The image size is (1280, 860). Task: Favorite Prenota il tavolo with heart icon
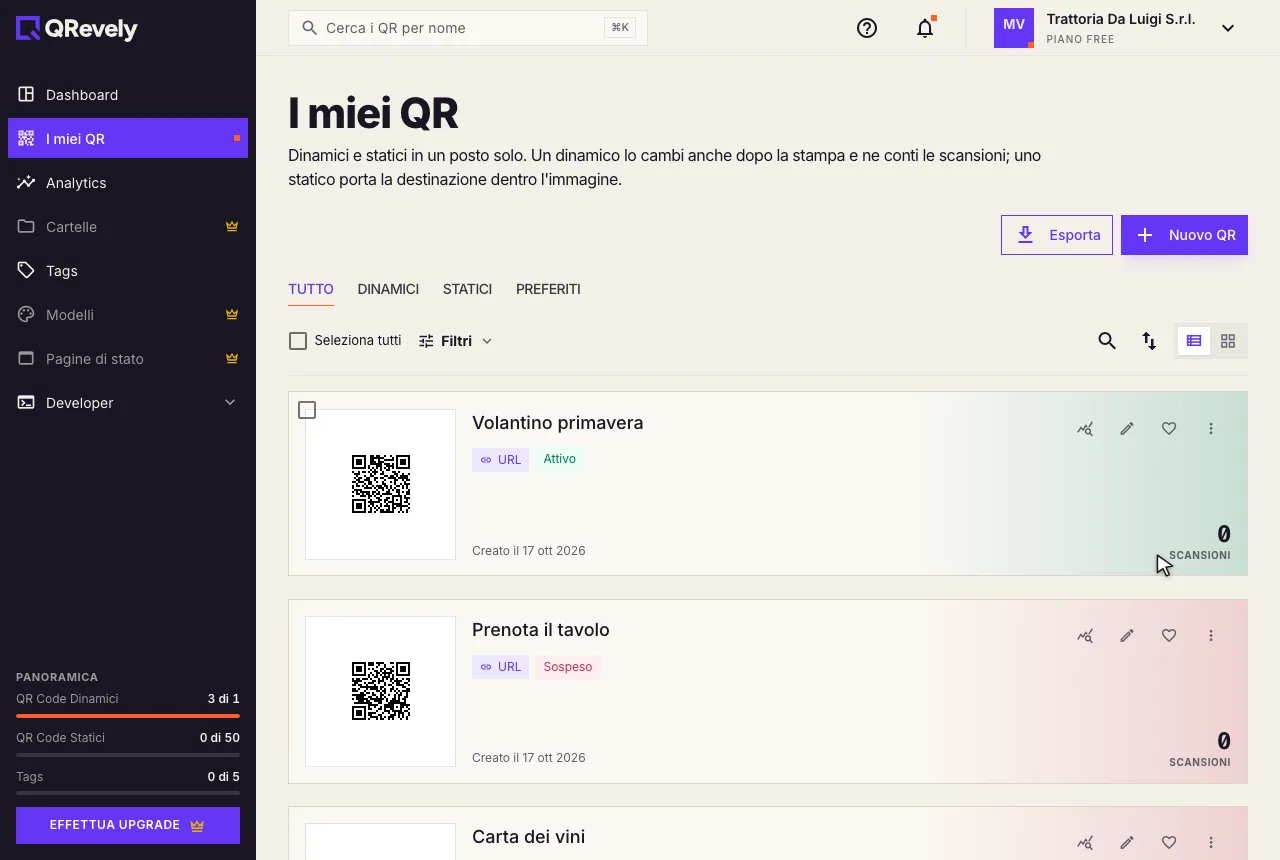coord(1169,636)
